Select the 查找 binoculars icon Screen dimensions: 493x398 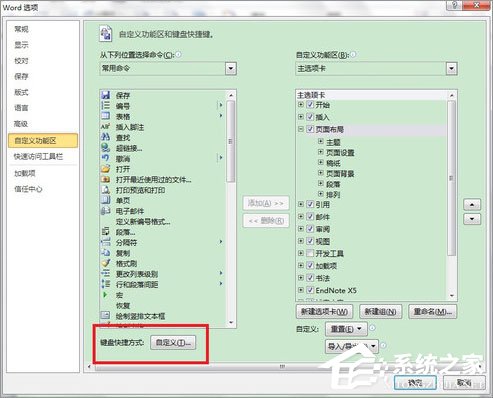105,137
